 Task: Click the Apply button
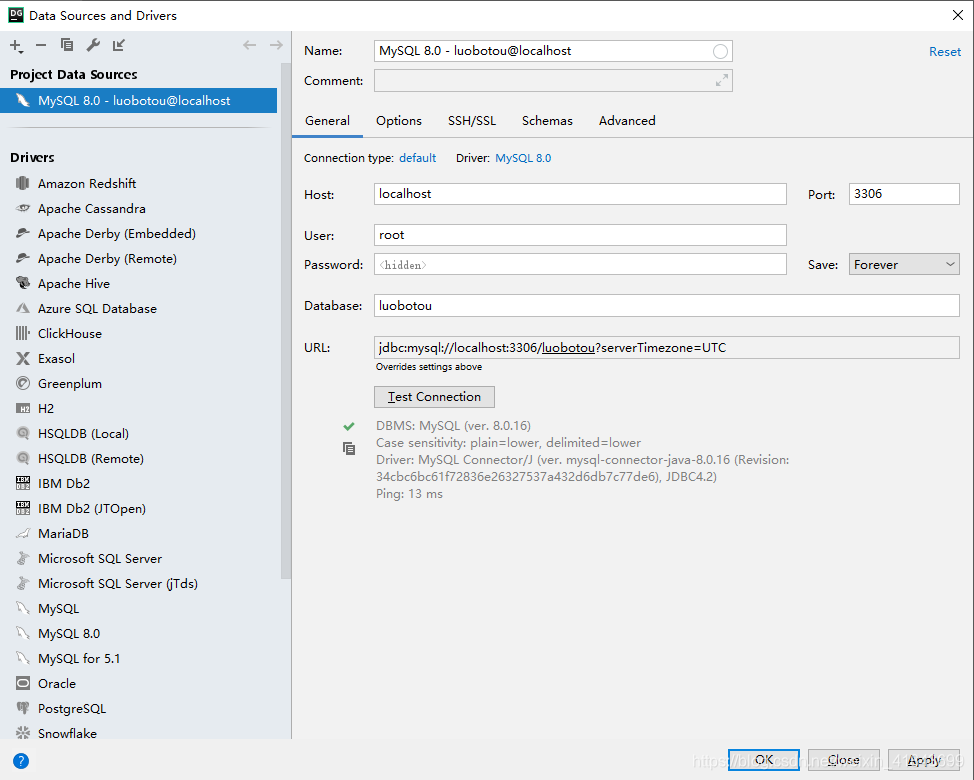[x=924, y=760]
